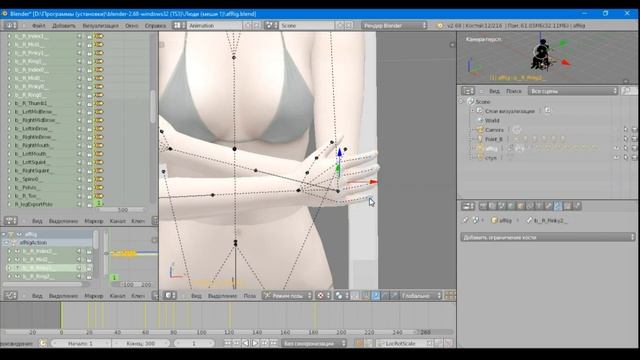640x360 pixels.
Task: Select Camera in the outliner
Action: [494, 130]
